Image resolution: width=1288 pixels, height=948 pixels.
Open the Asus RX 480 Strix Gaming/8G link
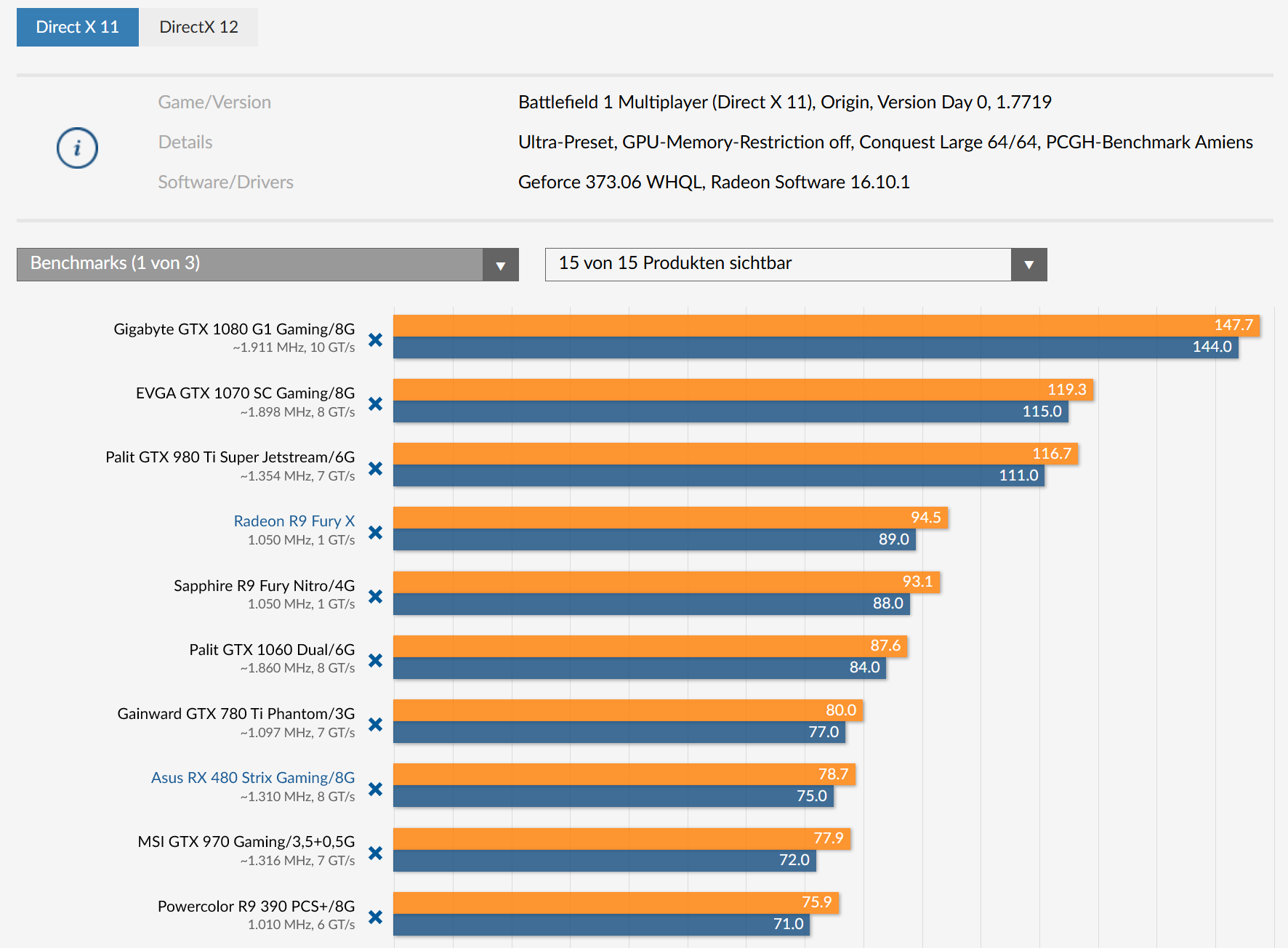click(252, 778)
